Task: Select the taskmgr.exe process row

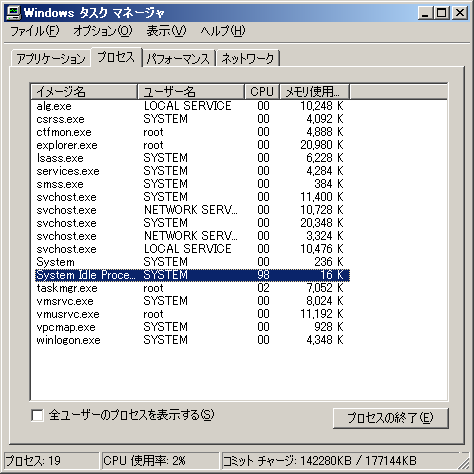Action: tap(192, 288)
